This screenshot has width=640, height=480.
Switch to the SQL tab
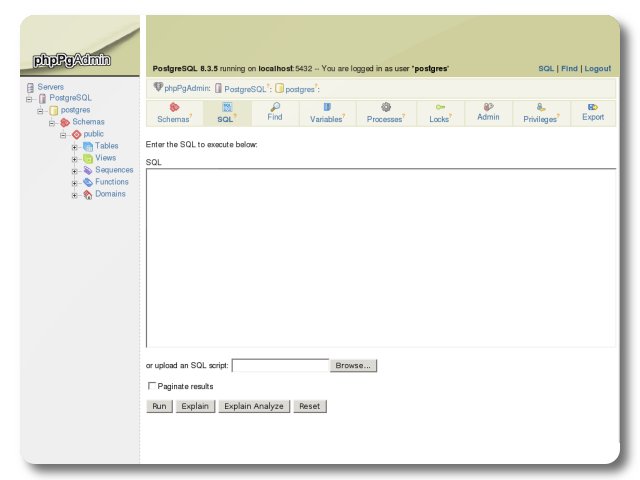[x=226, y=112]
